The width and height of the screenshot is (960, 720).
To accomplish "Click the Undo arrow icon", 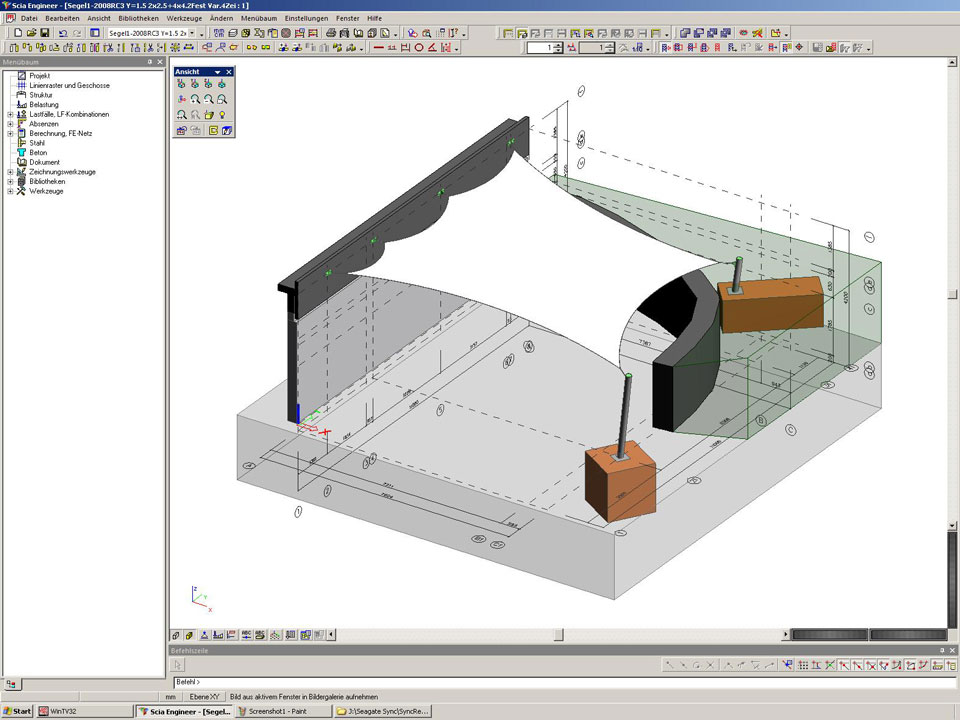I will coord(62,33).
